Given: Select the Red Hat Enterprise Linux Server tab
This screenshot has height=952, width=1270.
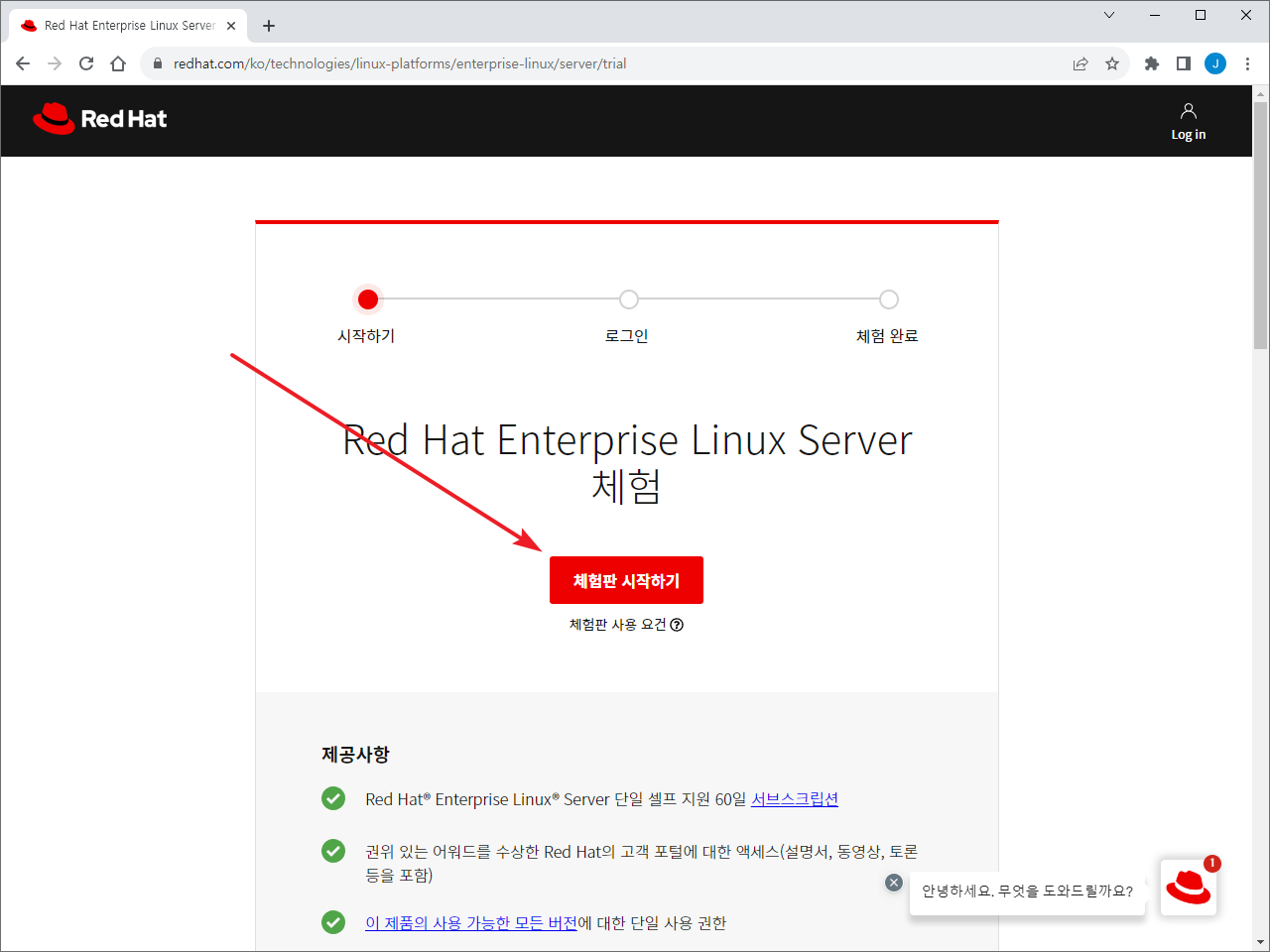Looking at the screenshot, I should pyautogui.click(x=129, y=26).
